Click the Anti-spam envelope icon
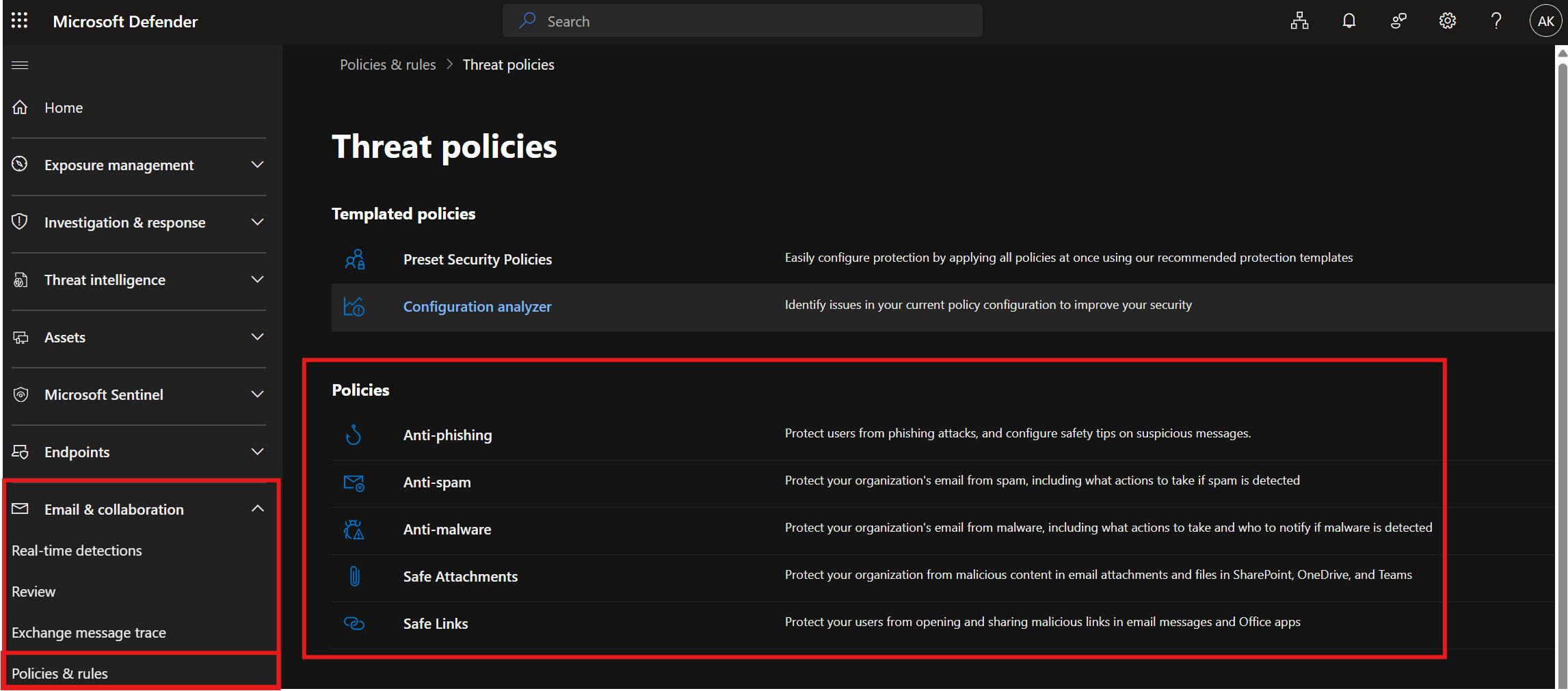Screen dimensions: 1568x691 coord(354,483)
